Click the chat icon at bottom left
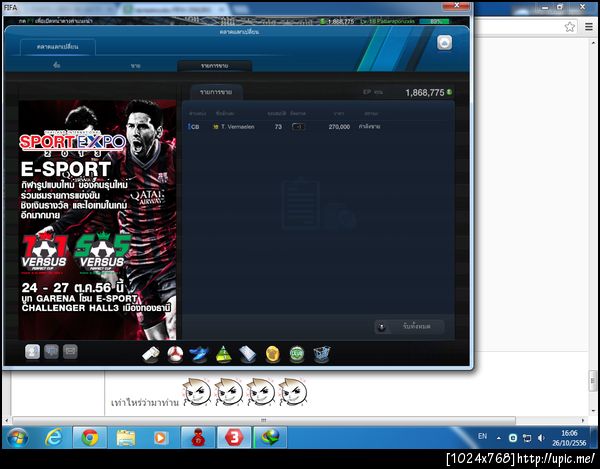 coord(51,352)
